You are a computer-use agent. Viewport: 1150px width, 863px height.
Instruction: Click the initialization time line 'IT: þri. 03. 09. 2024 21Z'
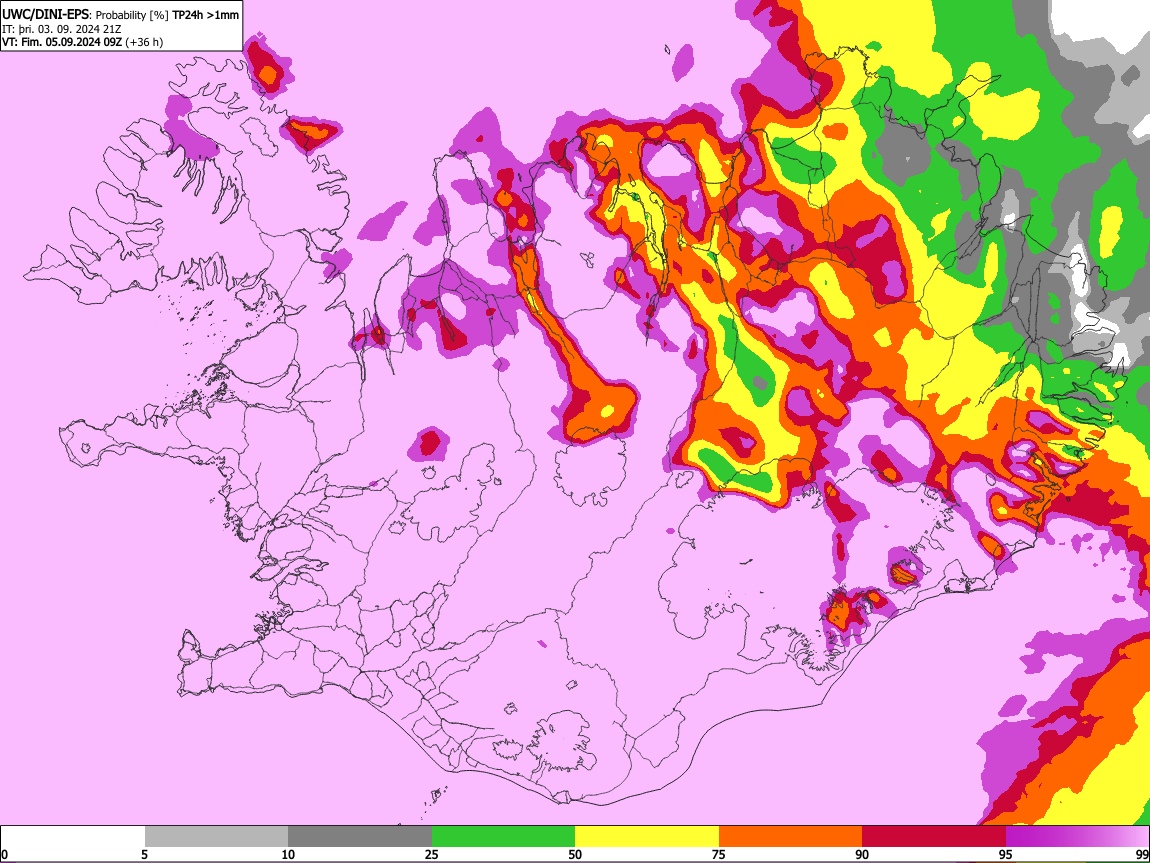[62, 29]
